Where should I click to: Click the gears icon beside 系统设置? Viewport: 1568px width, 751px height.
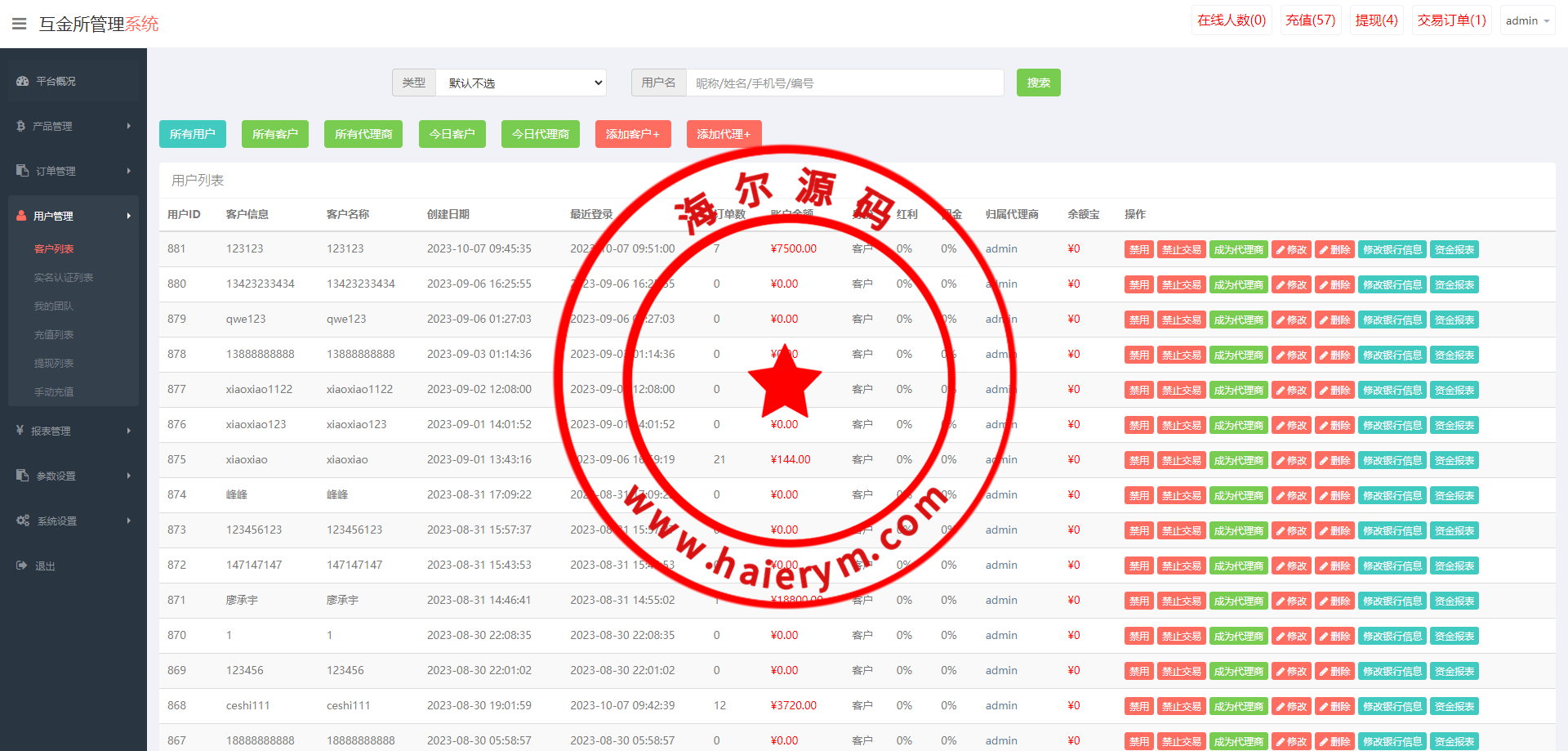(x=23, y=521)
